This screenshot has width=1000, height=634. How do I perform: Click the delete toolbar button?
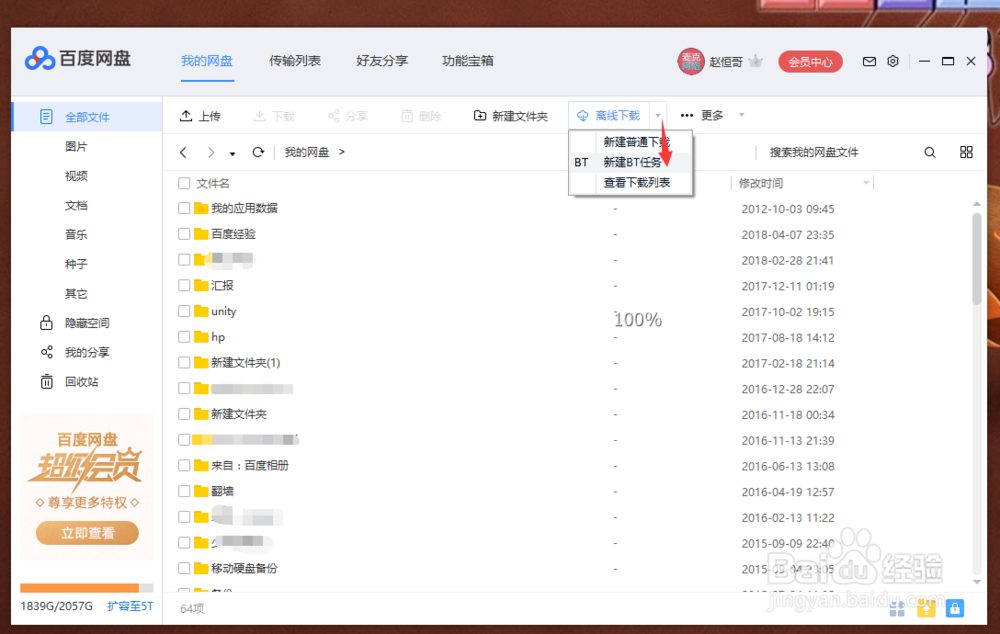point(421,115)
